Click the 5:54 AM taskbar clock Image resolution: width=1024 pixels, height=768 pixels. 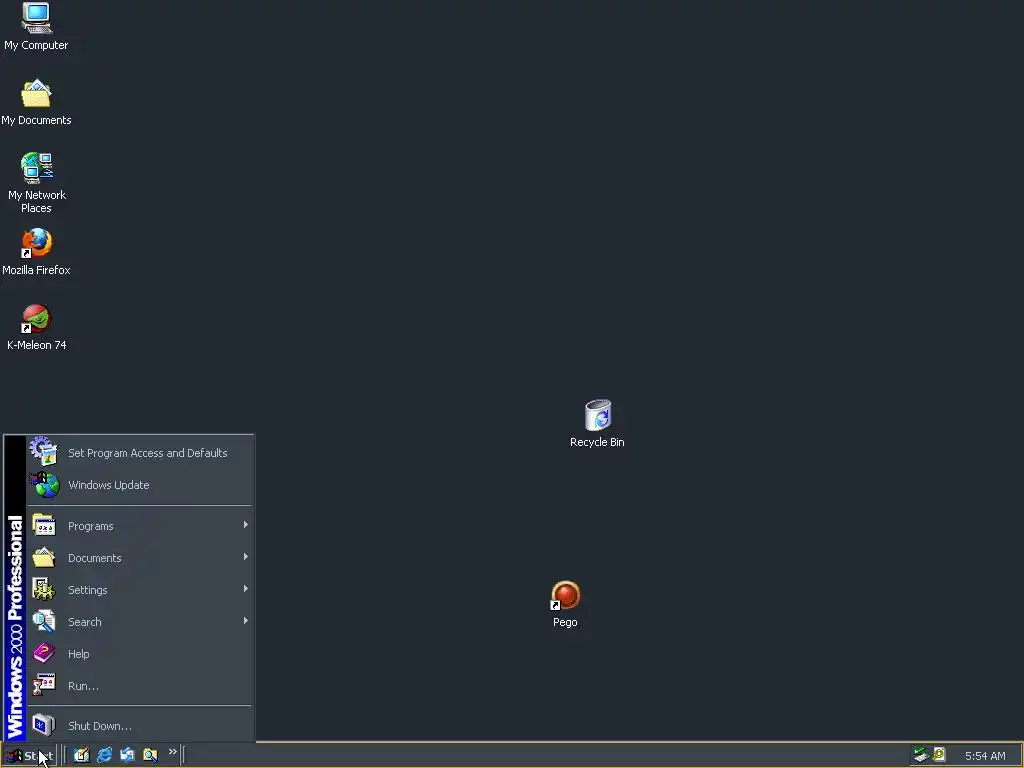coord(985,756)
